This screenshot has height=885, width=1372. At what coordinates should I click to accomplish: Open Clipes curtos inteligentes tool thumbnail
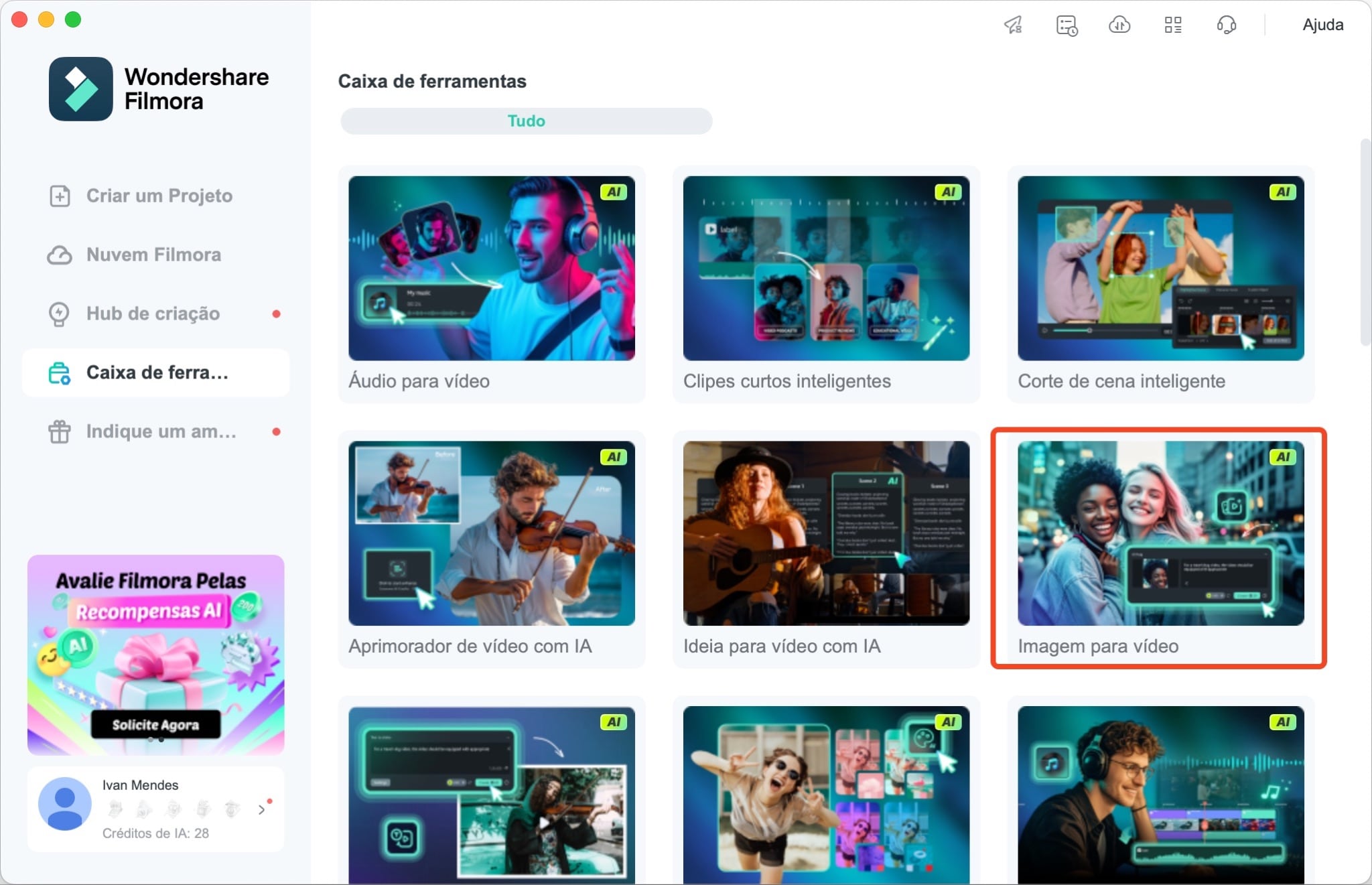[826, 268]
